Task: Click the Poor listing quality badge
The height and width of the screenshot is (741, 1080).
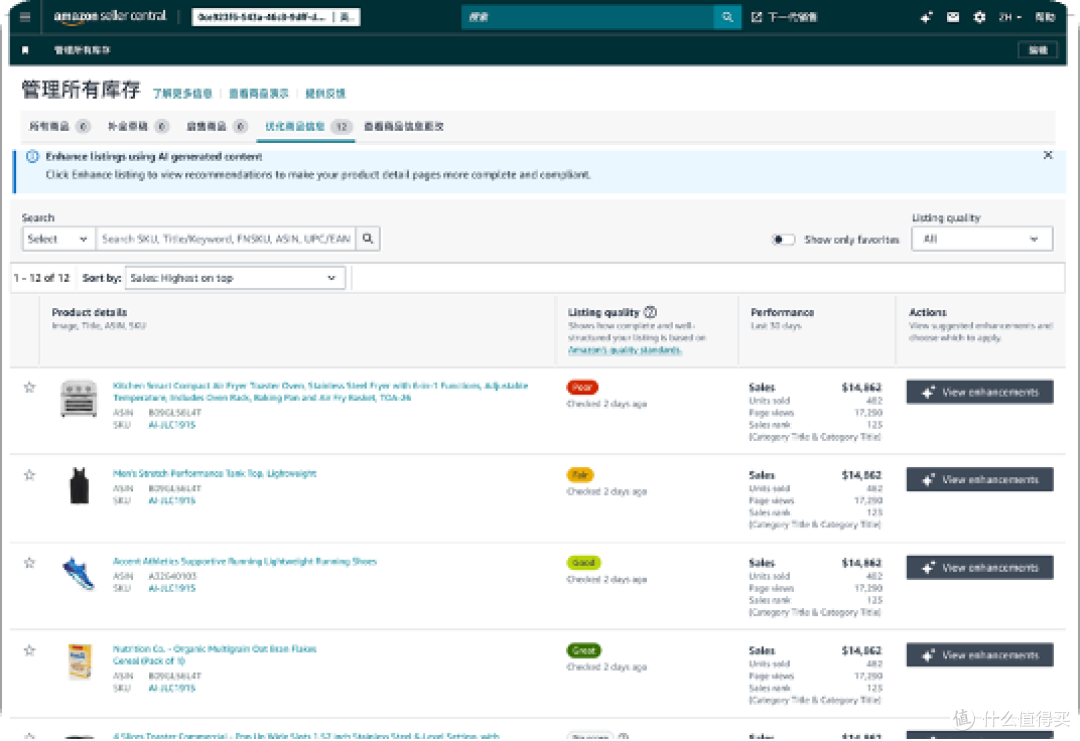Action: click(x=582, y=387)
